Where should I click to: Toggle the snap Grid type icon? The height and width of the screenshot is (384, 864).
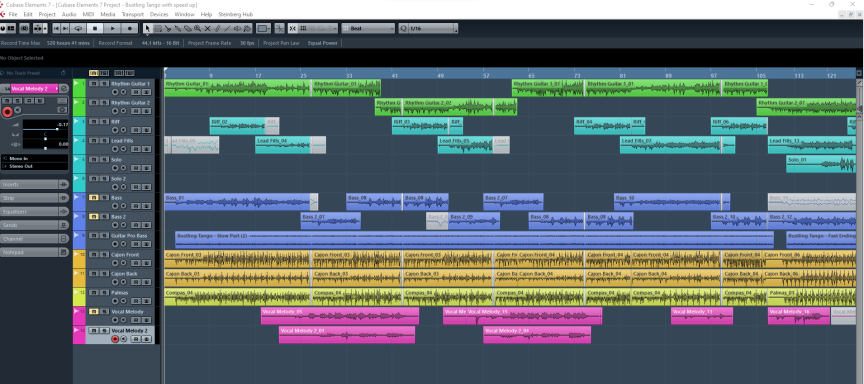pyautogui.click(x=303, y=28)
